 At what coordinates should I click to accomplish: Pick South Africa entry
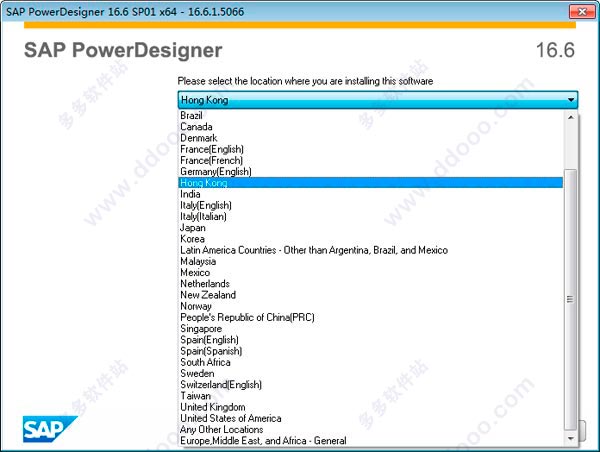[x=371, y=362]
